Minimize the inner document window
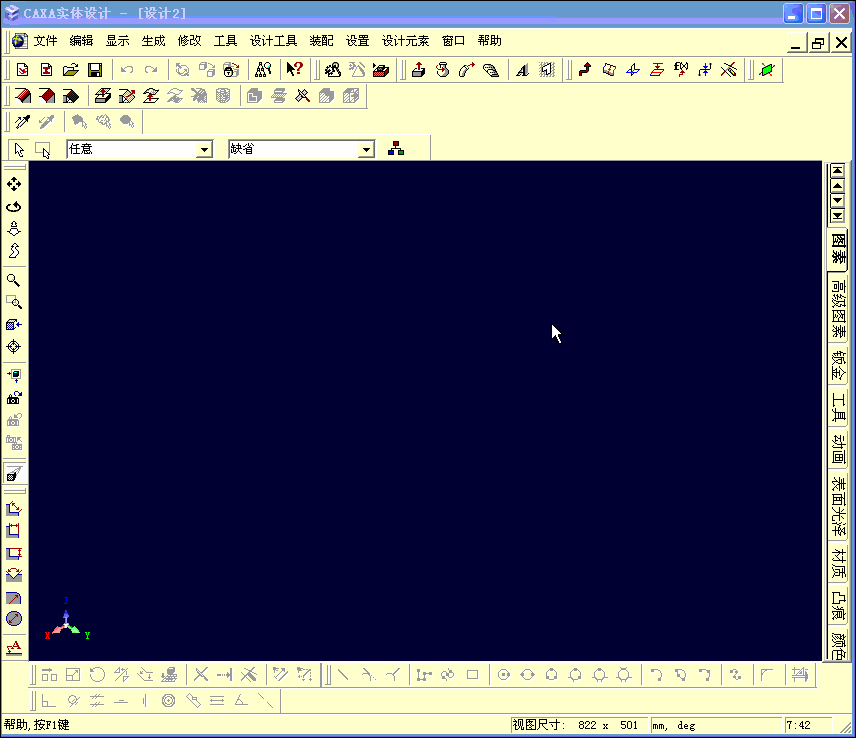This screenshot has height=738, width=856. point(796,43)
